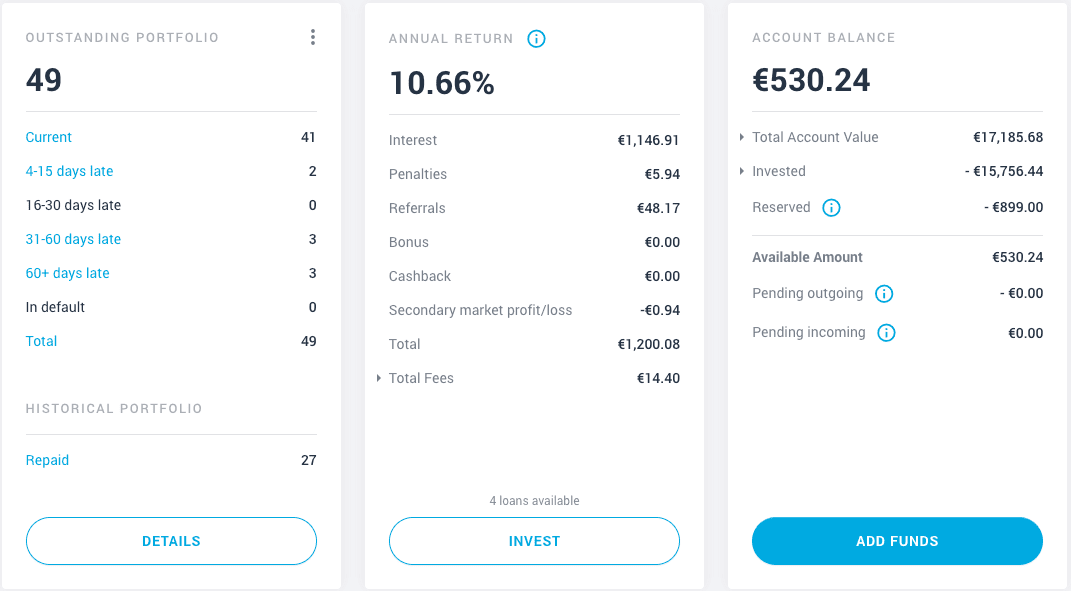Click the Total Account Value label
Screen dimensions: 1071x591
click(x=815, y=137)
